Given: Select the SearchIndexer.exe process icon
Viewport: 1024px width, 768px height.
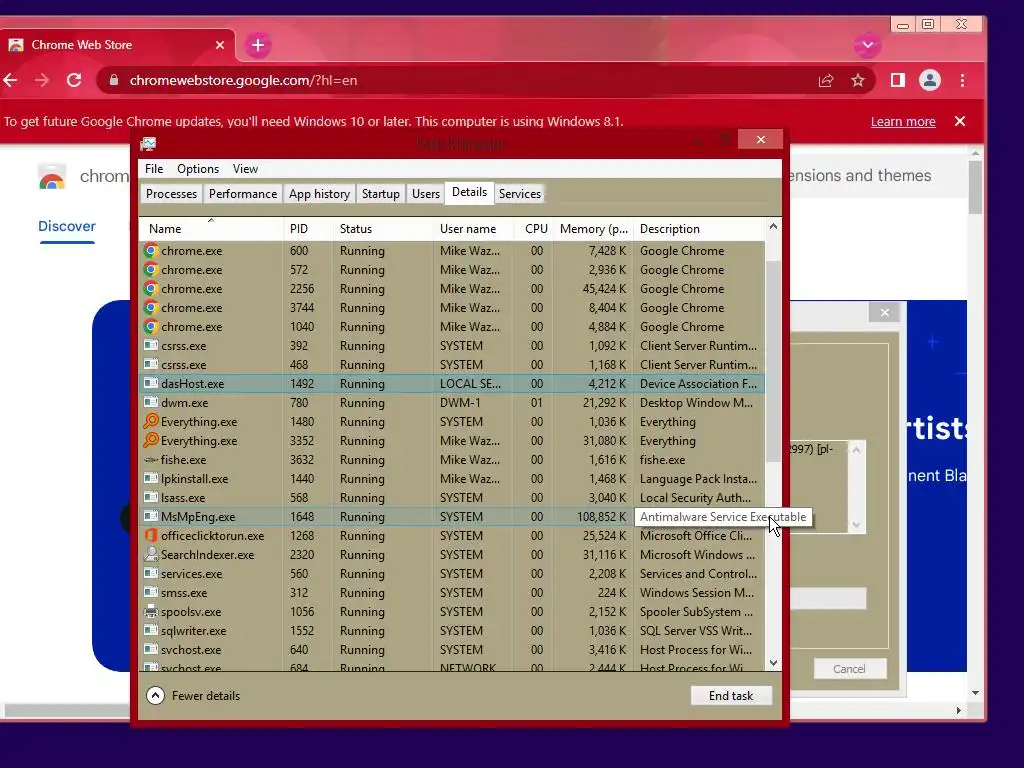Looking at the screenshot, I should [151, 554].
